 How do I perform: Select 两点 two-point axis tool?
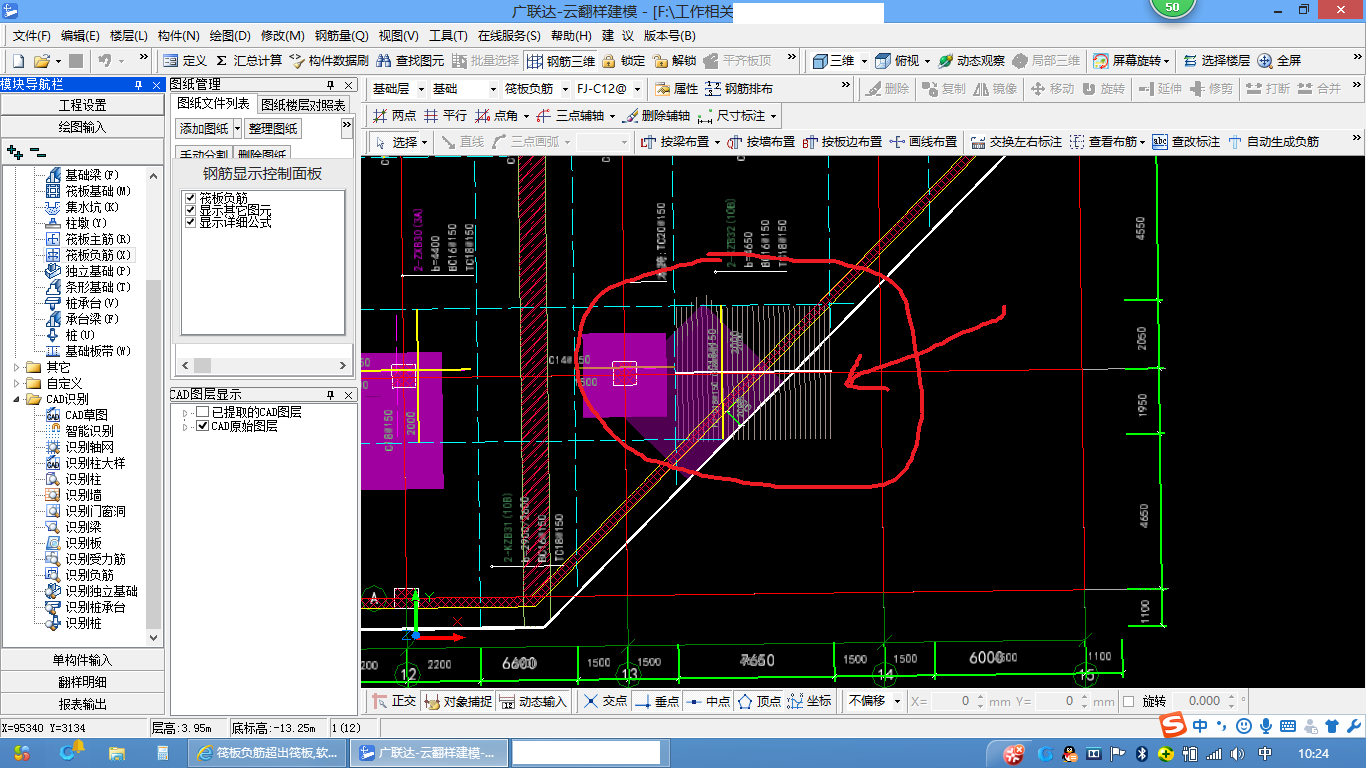(x=394, y=116)
